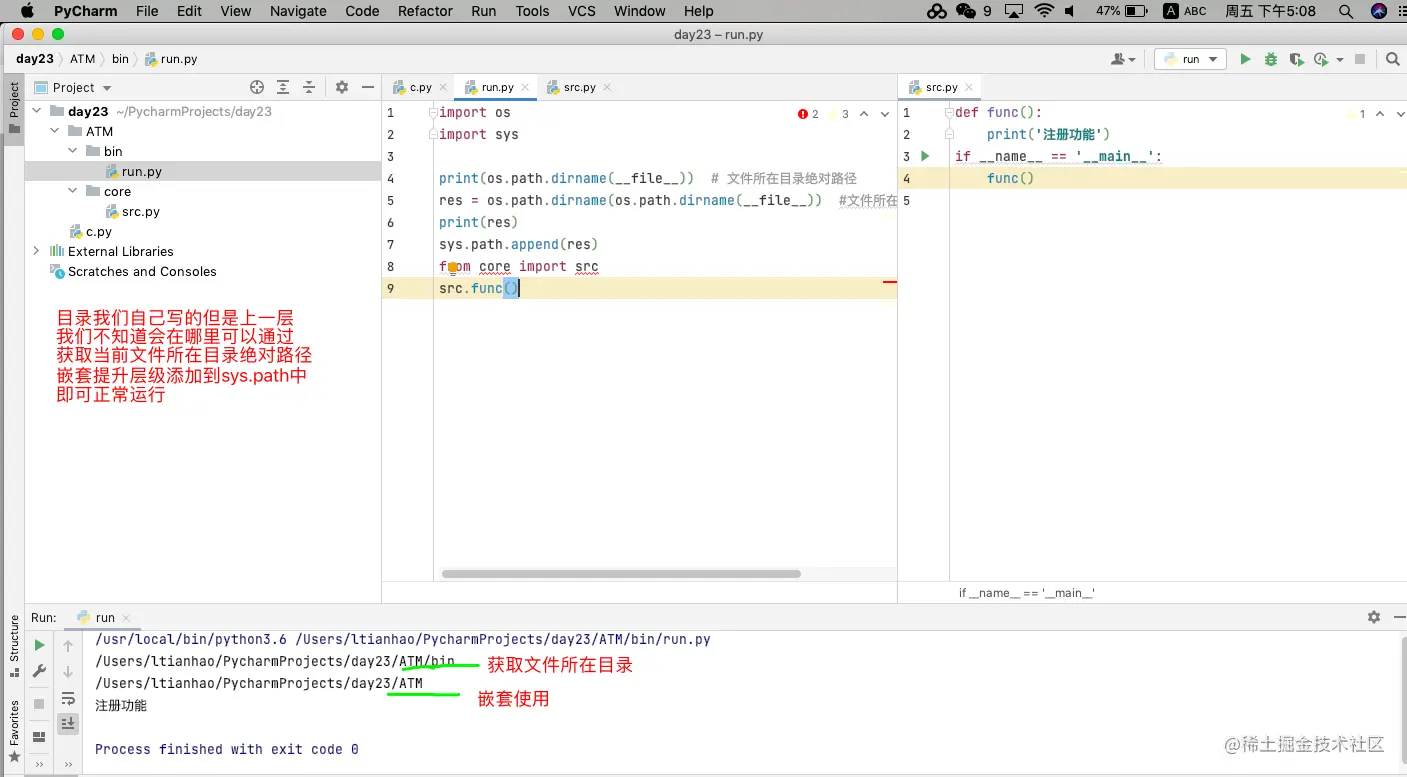
Task: Close the src.py tab in right editor
Action: point(967,87)
